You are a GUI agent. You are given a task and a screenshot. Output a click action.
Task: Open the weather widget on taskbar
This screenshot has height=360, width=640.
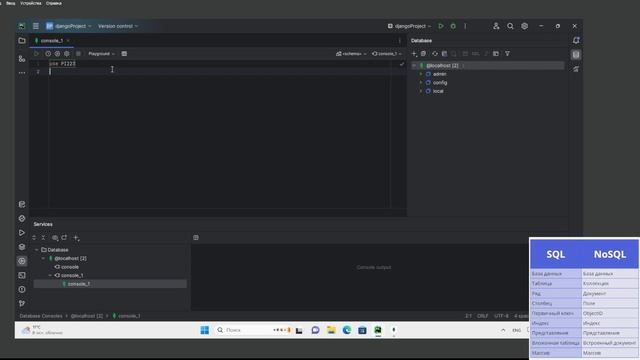click(x=43, y=330)
